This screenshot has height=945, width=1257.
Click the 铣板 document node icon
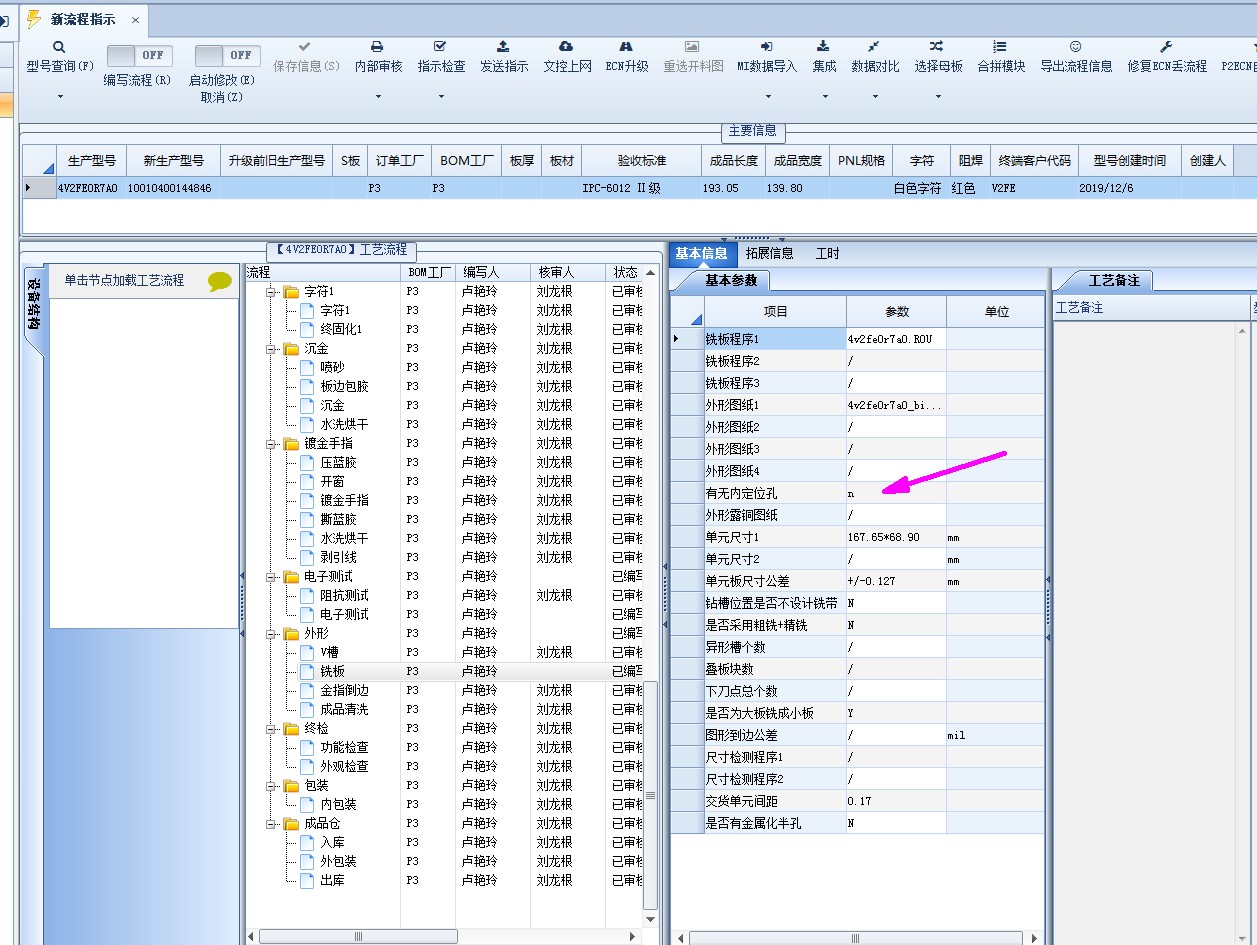[307, 671]
